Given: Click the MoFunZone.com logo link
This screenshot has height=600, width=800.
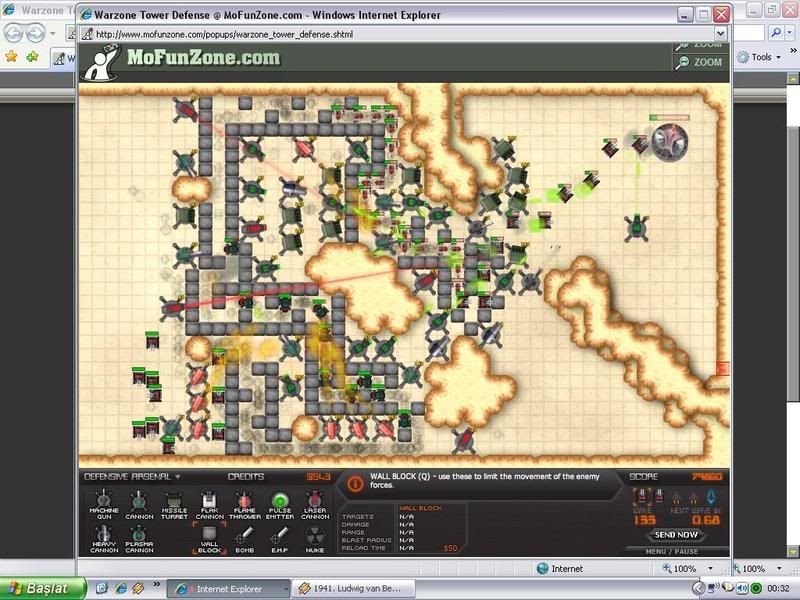Looking at the screenshot, I should tap(204, 57).
